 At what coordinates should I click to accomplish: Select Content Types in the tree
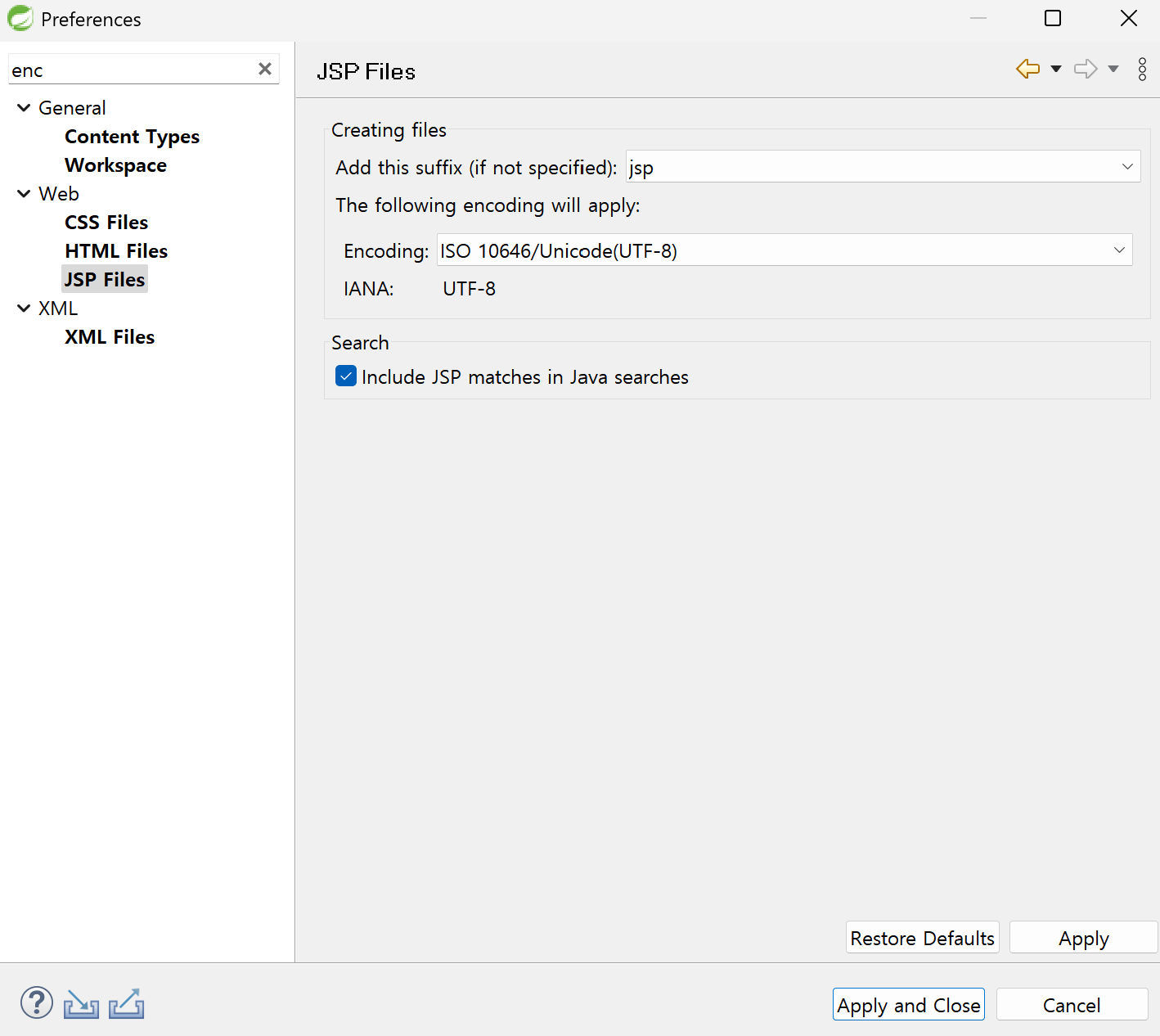point(132,137)
